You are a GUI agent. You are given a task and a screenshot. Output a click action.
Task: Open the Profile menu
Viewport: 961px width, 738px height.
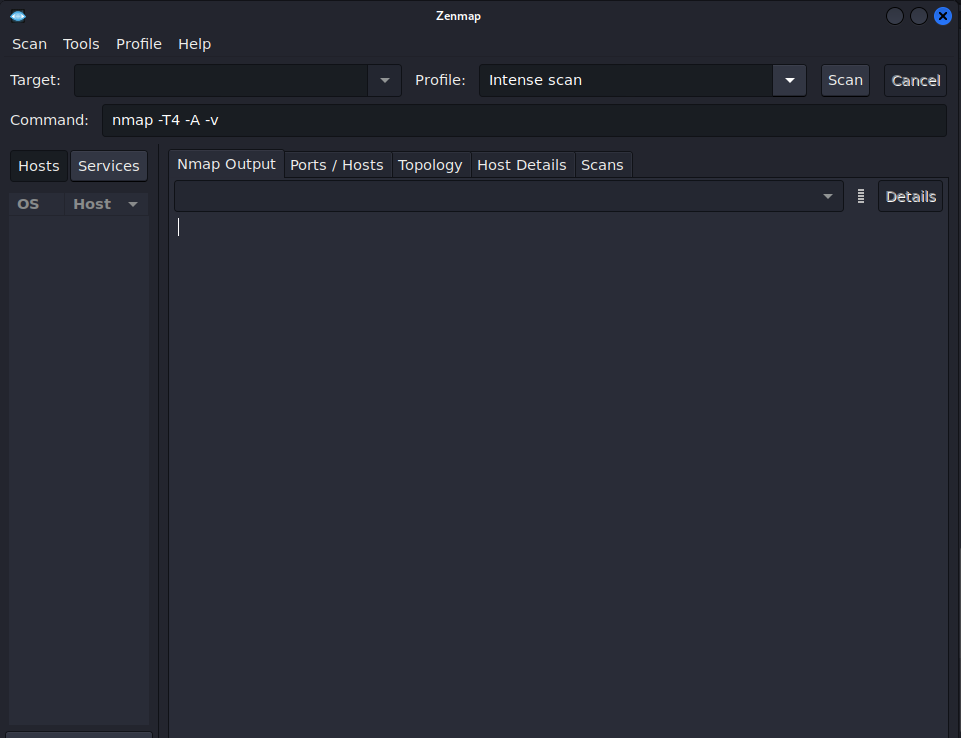click(x=139, y=44)
